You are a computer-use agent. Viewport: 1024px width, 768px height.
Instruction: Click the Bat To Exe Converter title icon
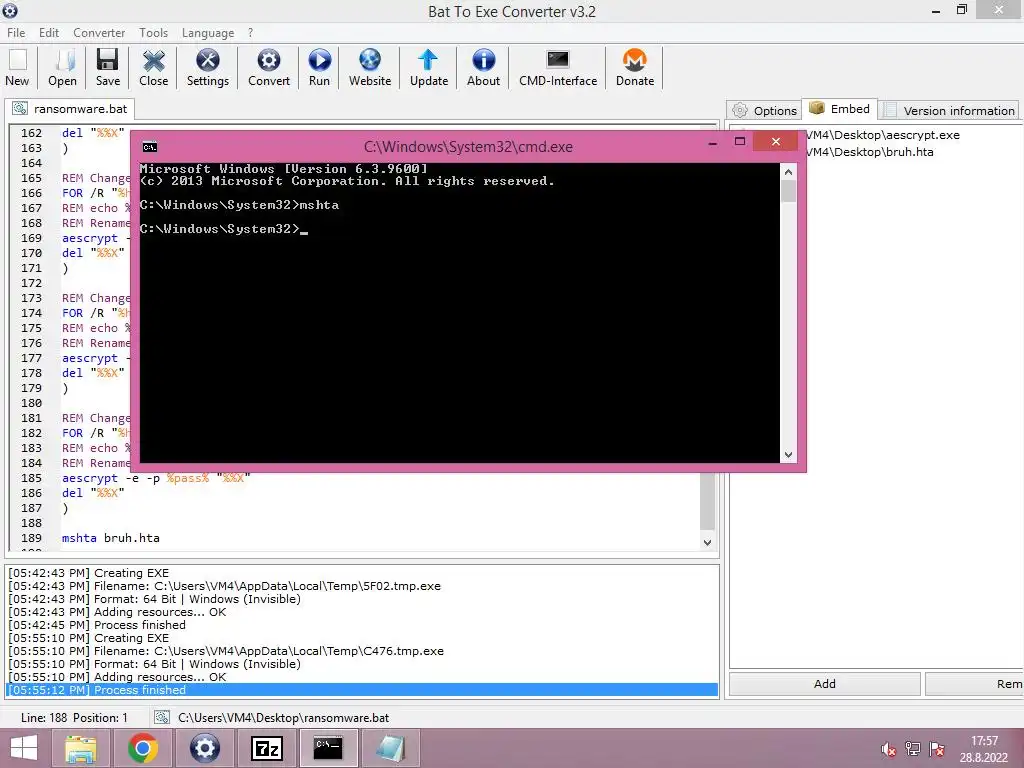pyautogui.click(x=10, y=10)
